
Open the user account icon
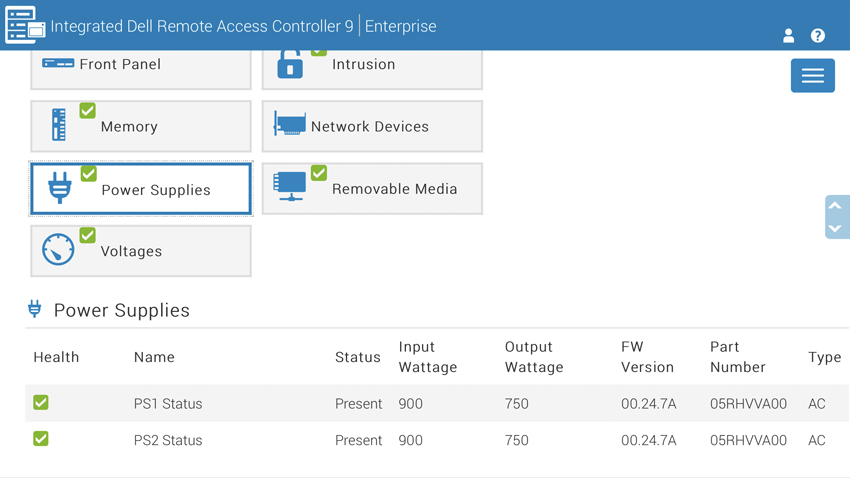pos(788,36)
